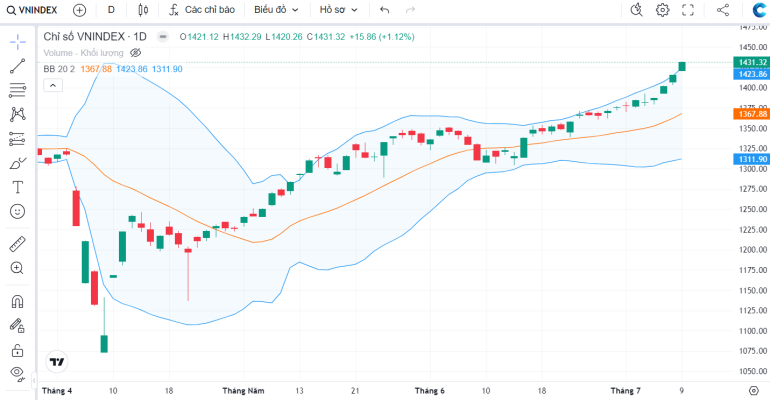Click the 1431.32 current price label
This screenshot has width=770, height=400.
tap(751, 62)
